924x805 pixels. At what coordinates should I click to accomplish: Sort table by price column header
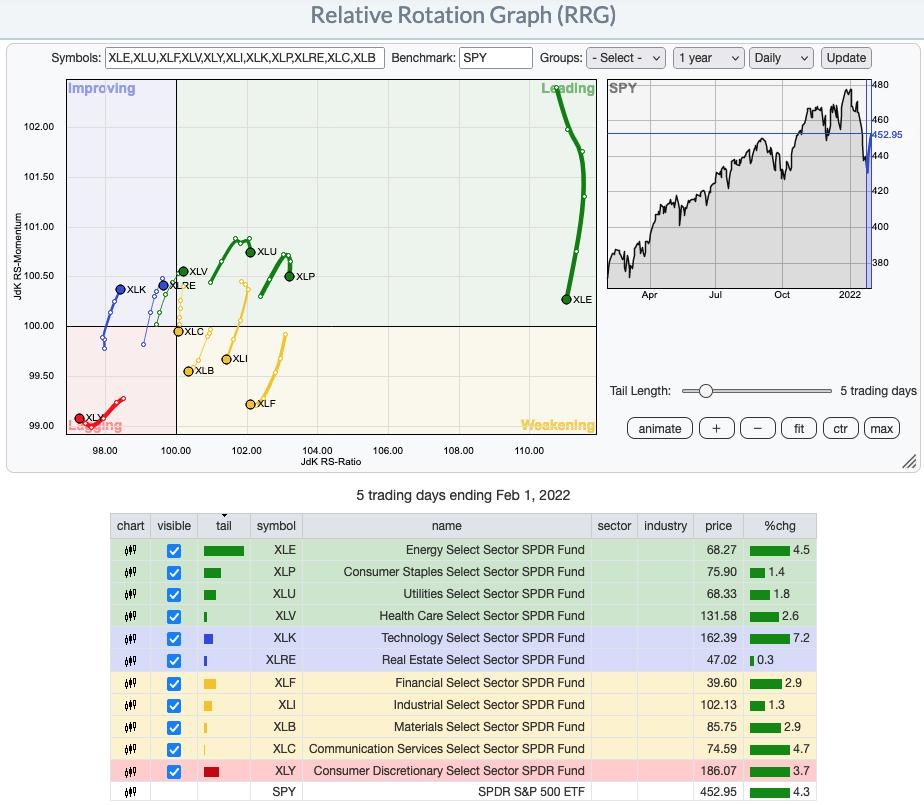tap(718, 526)
